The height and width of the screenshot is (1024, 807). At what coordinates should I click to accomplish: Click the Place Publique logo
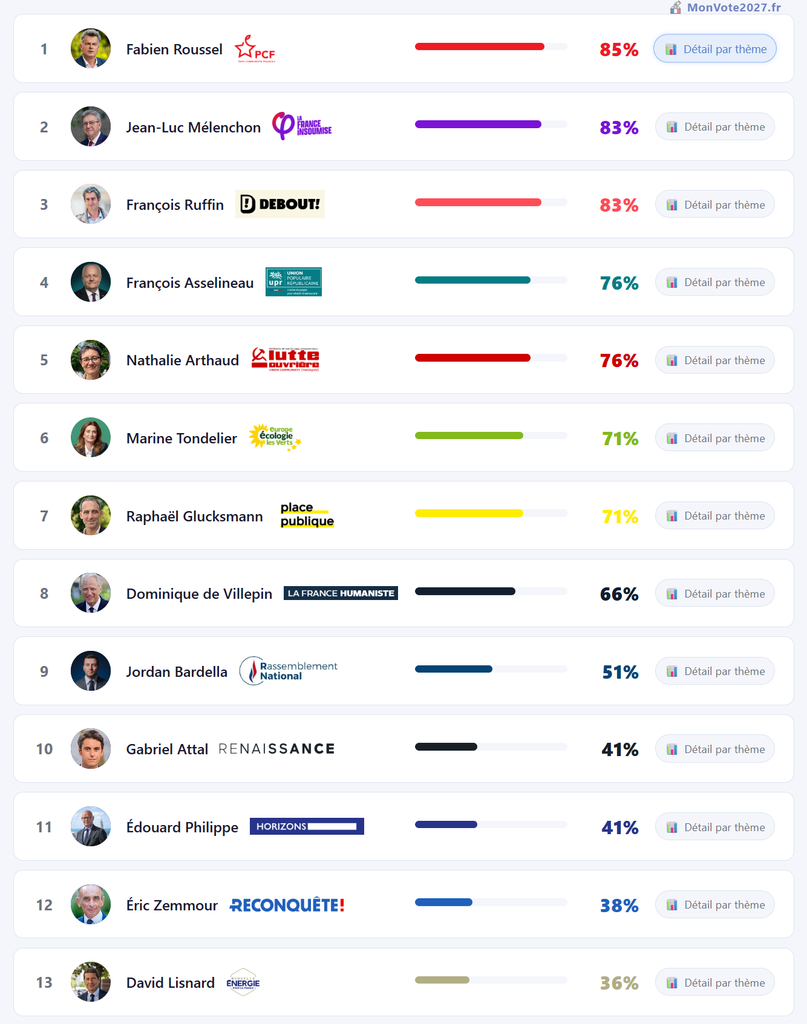[307, 515]
